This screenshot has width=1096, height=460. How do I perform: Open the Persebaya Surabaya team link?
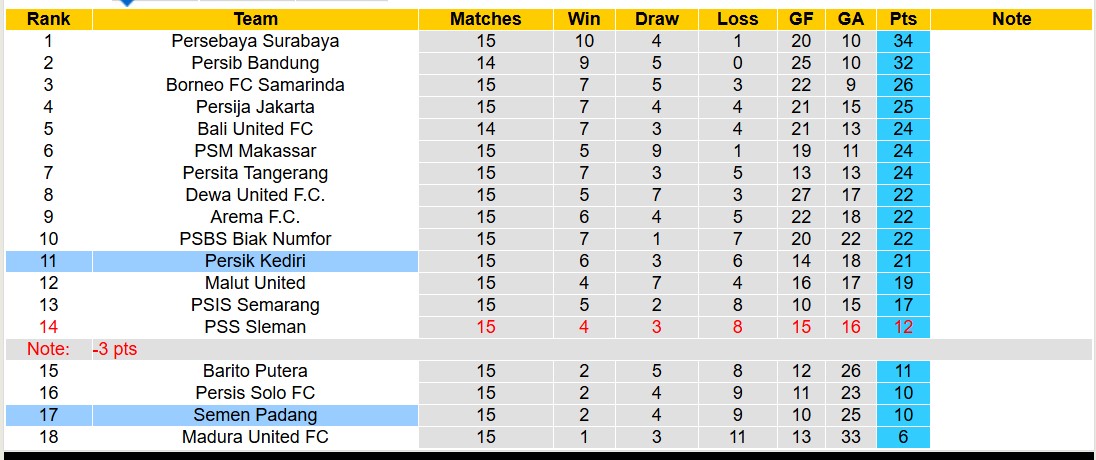[x=255, y=41]
